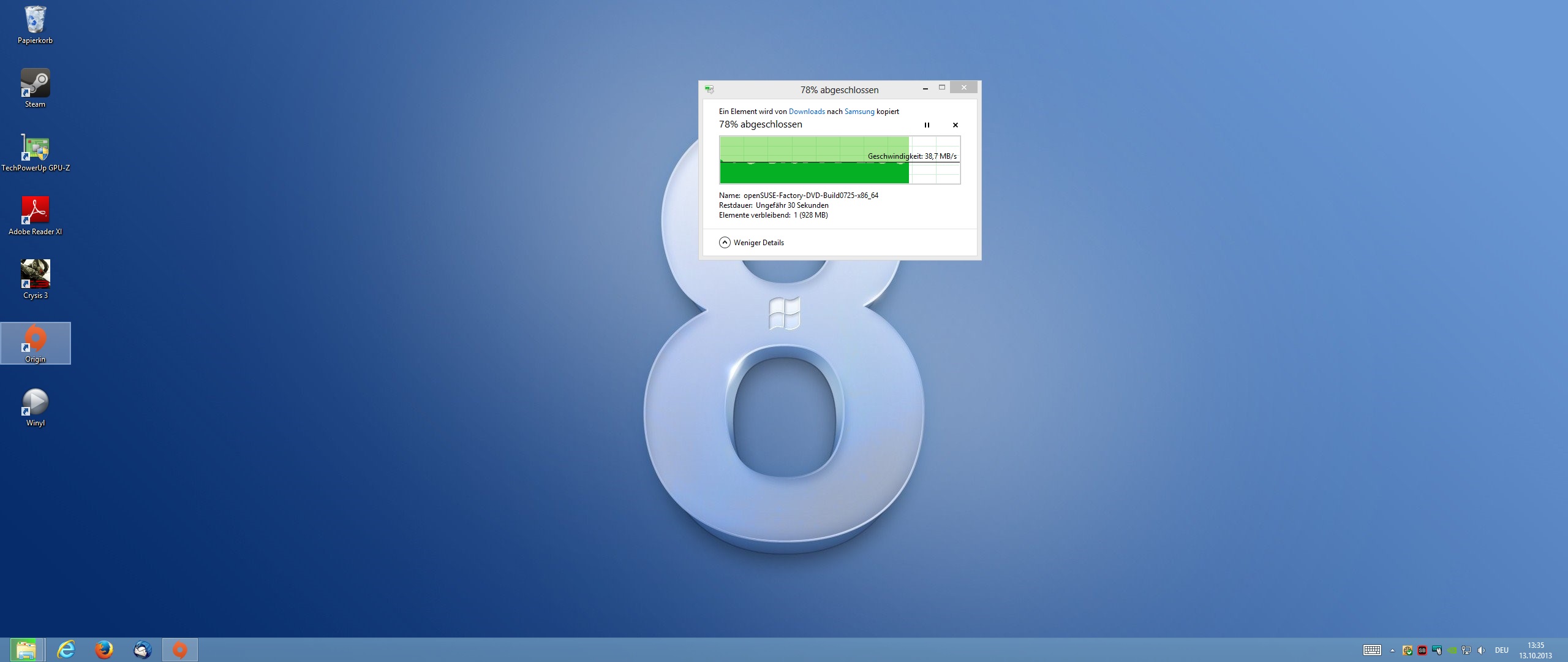The height and width of the screenshot is (662, 1568).
Task: Collapse the dialog via Weniger Details
Action: click(x=752, y=242)
